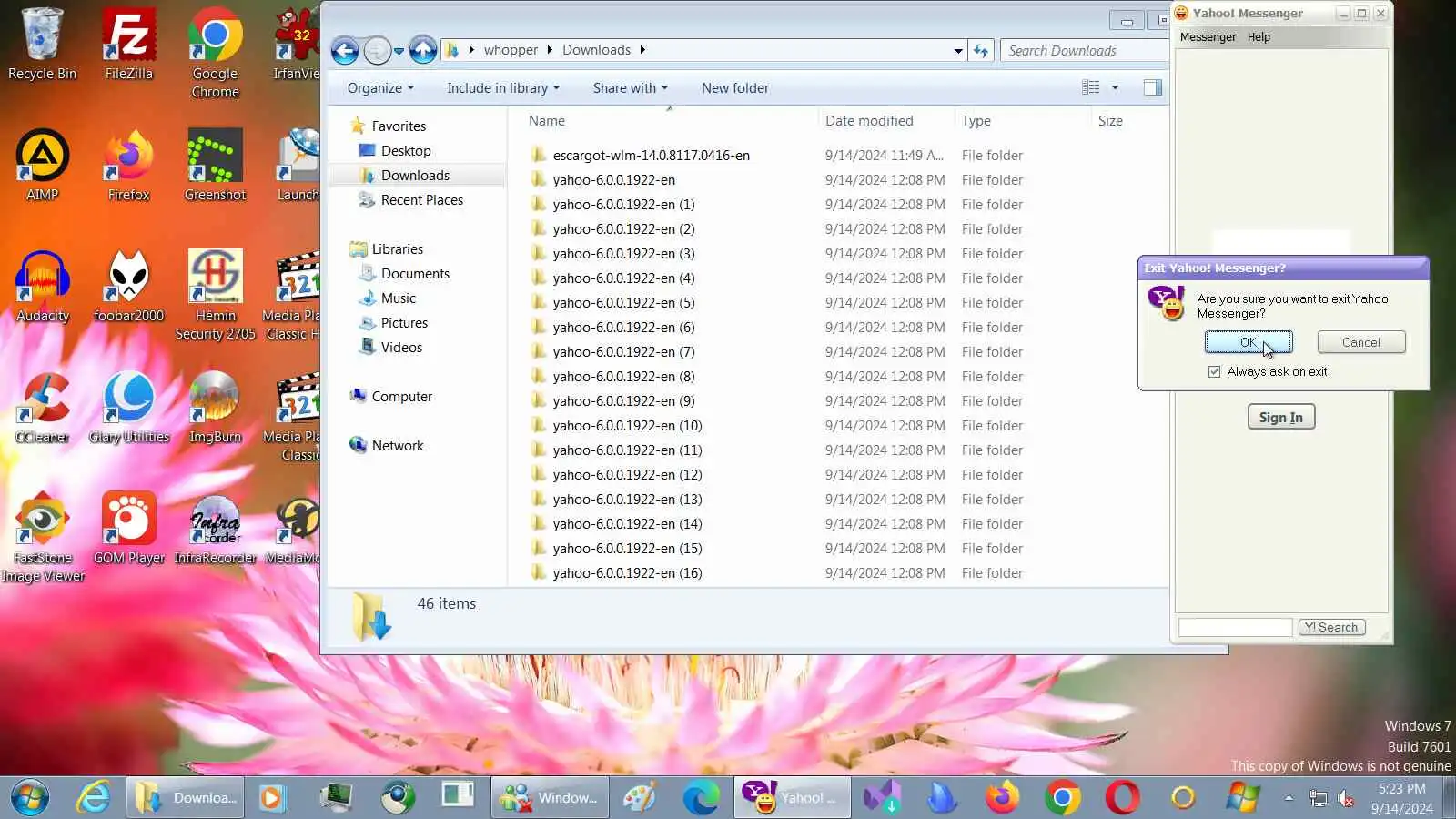Select Network in the navigation pane
The width and height of the screenshot is (1456, 819).
(x=398, y=445)
